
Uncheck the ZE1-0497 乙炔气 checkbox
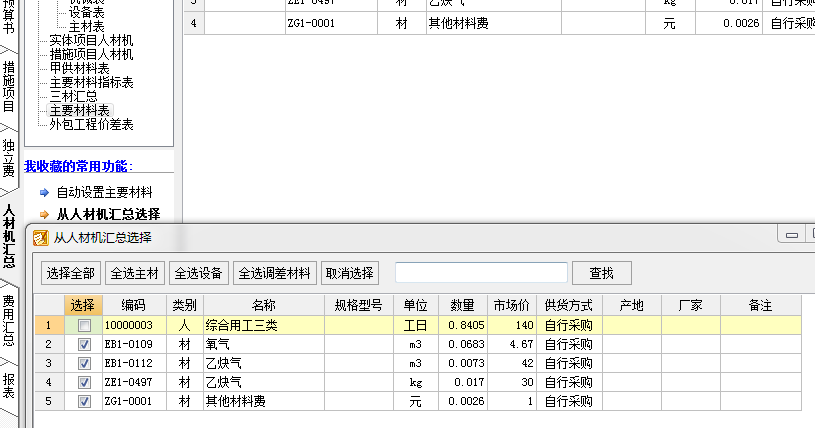point(84,382)
